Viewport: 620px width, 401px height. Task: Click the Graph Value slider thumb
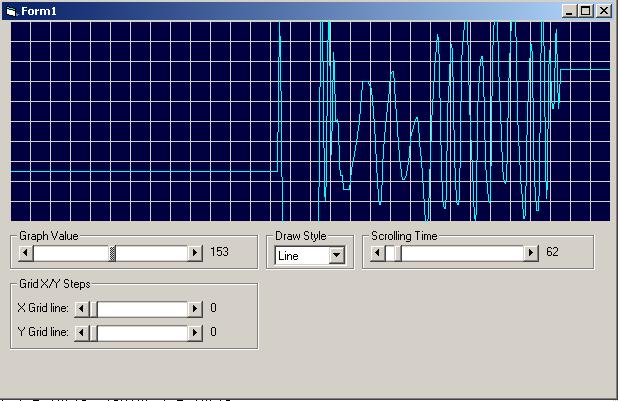pyautogui.click(x=113, y=254)
